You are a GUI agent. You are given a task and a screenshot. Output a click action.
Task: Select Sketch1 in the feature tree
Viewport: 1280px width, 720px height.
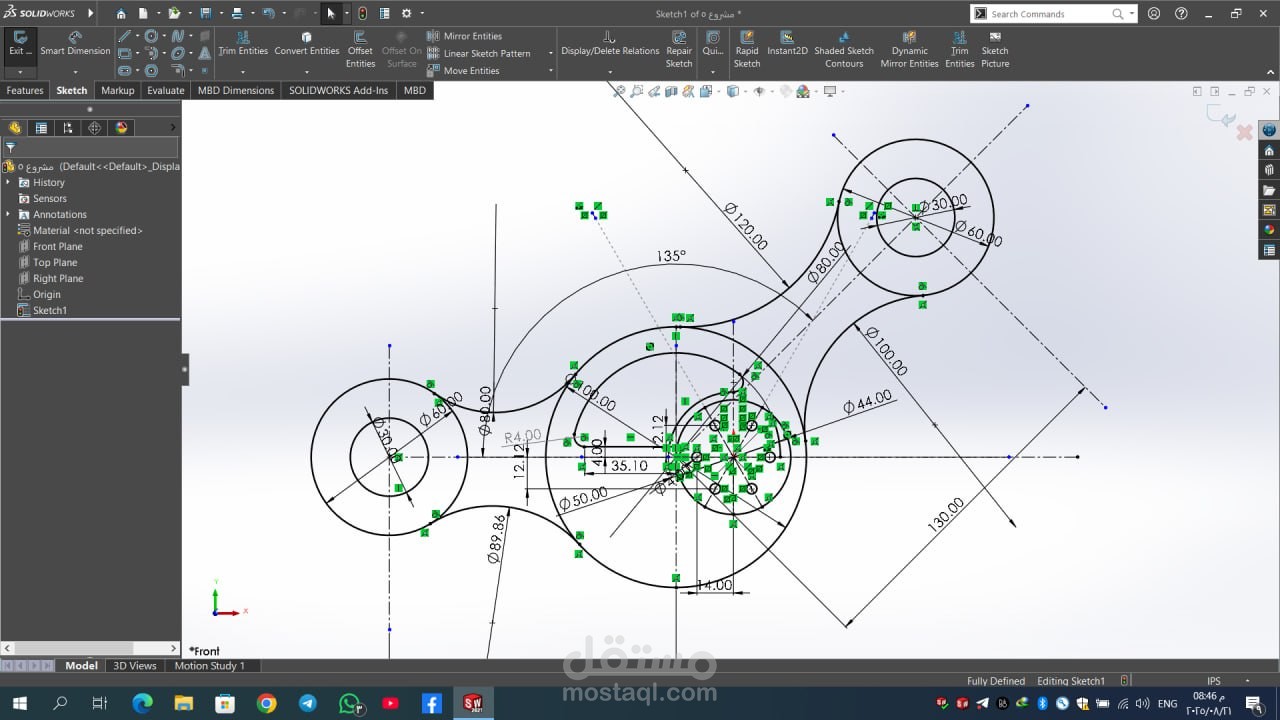click(49, 310)
